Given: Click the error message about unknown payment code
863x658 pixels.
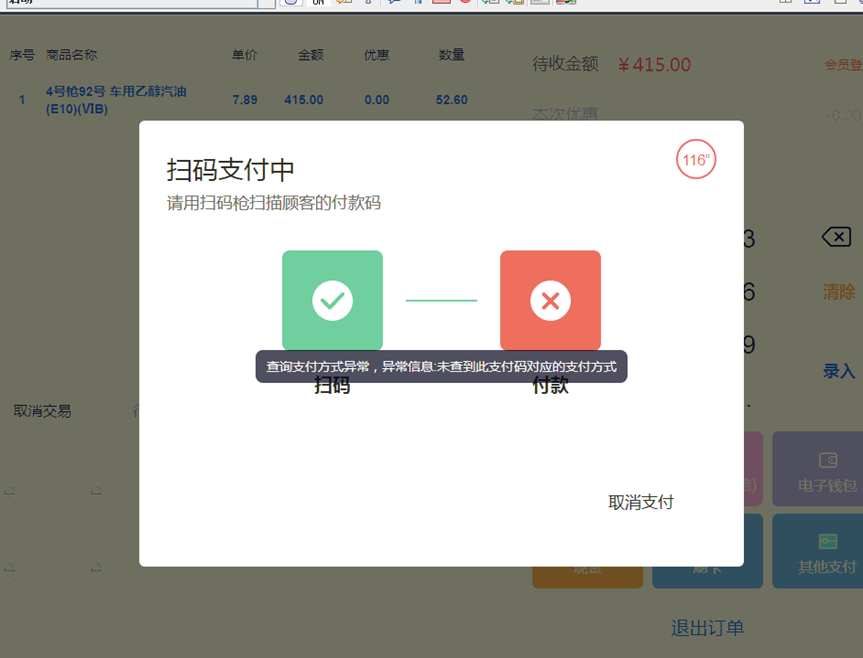Looking at the screenshot, I should pyautogui.click(x=441, y=366).
